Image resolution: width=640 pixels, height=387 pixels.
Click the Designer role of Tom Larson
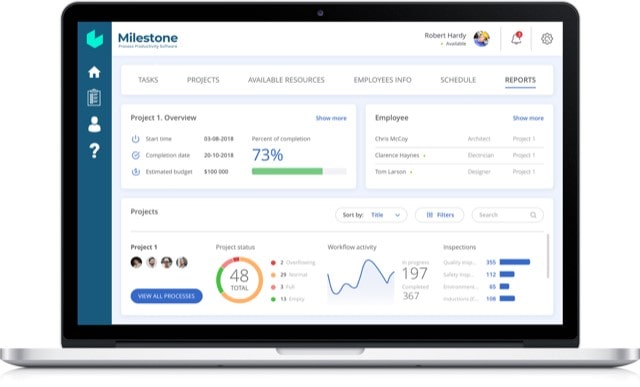tap(479, 172)
